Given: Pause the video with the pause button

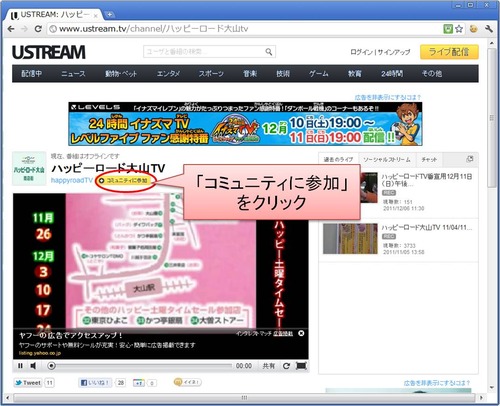Looking at the screenshot, I should pyautogui.click(x=20, y=366).
